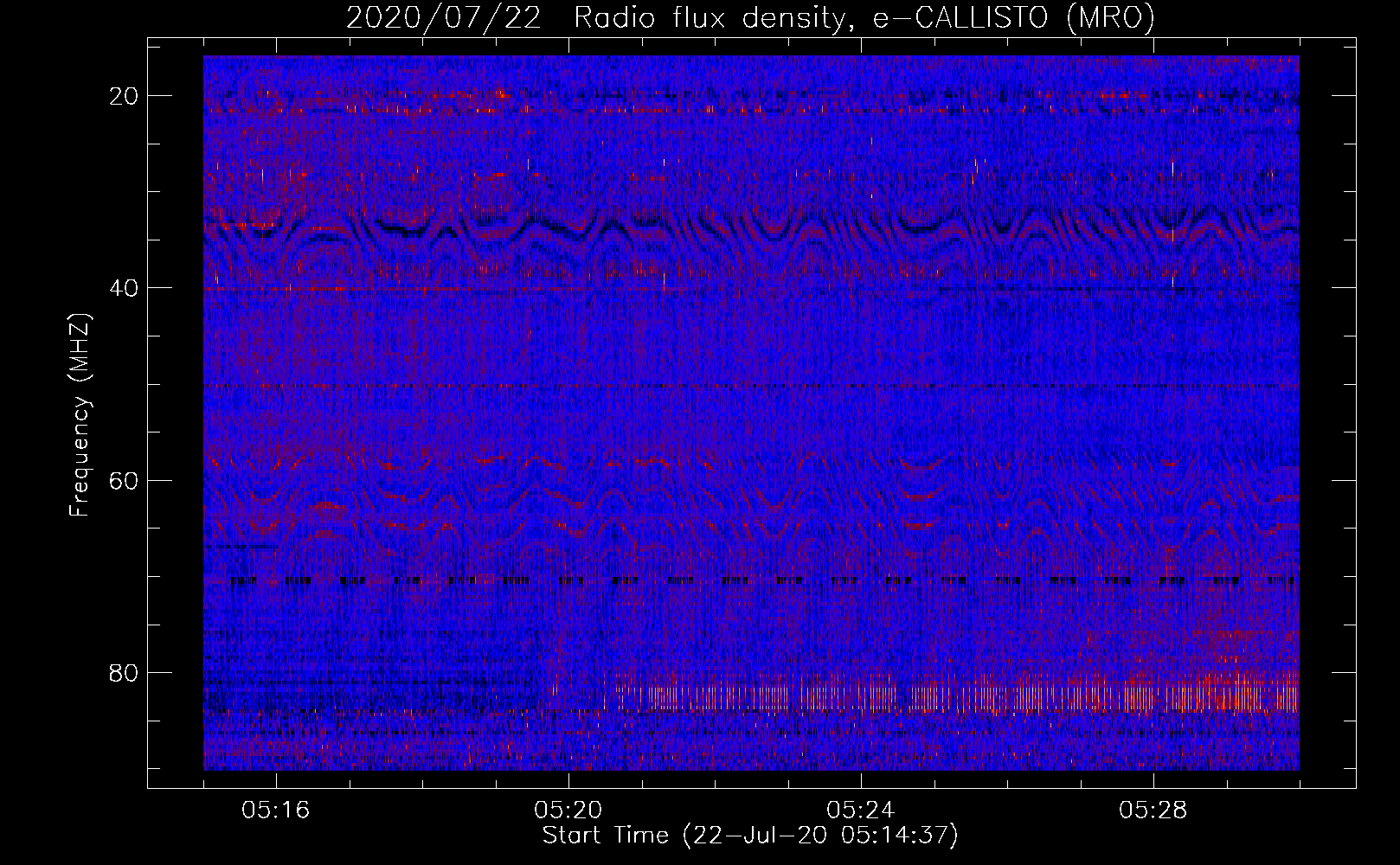Image resolution: width=1400 pixels, height=865 pixels.
Task: Click the 60 MHz frequency tick label
Action: tap(124, 480)
